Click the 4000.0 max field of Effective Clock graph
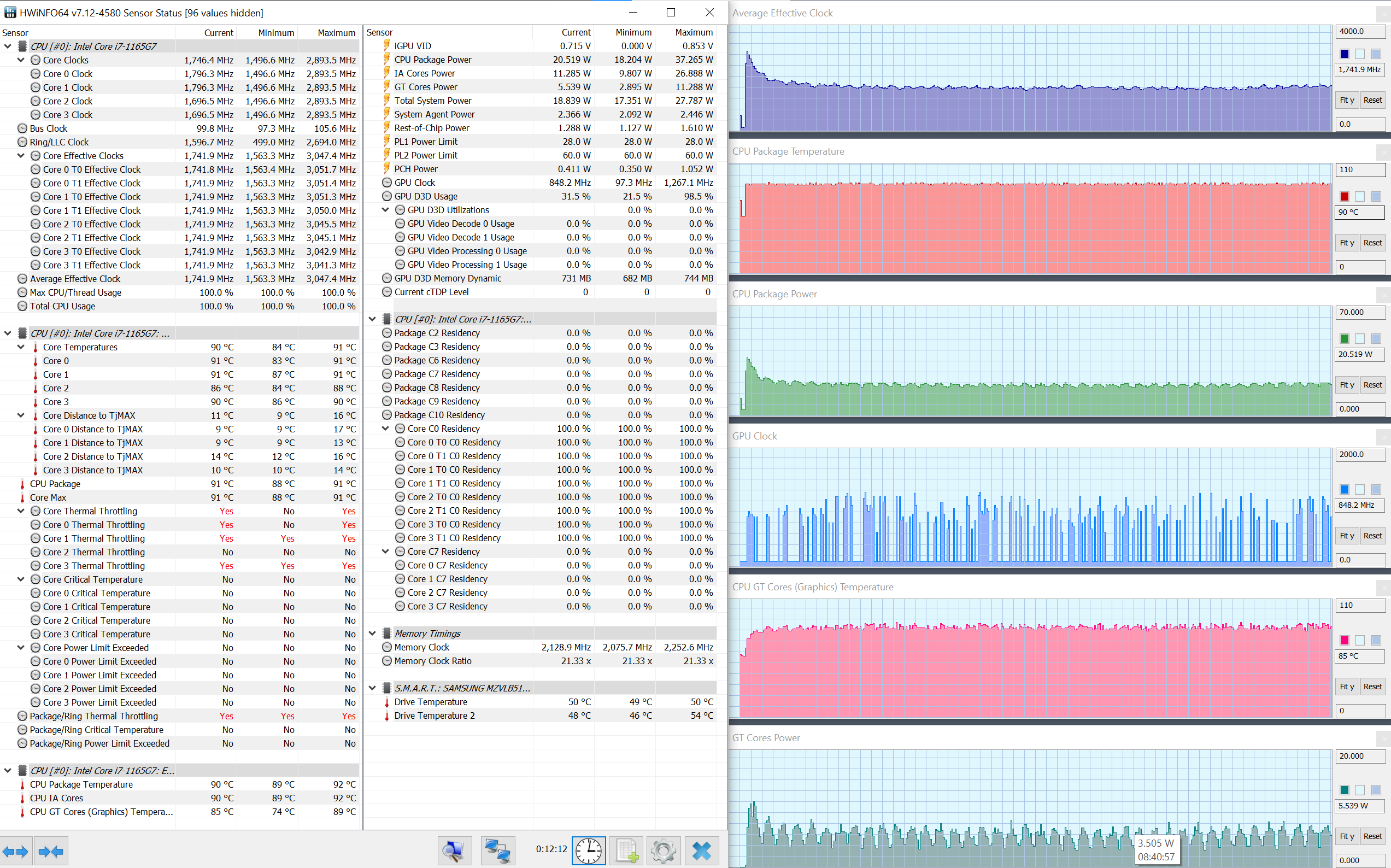 pyautogui.click(x=1359, y=32)
